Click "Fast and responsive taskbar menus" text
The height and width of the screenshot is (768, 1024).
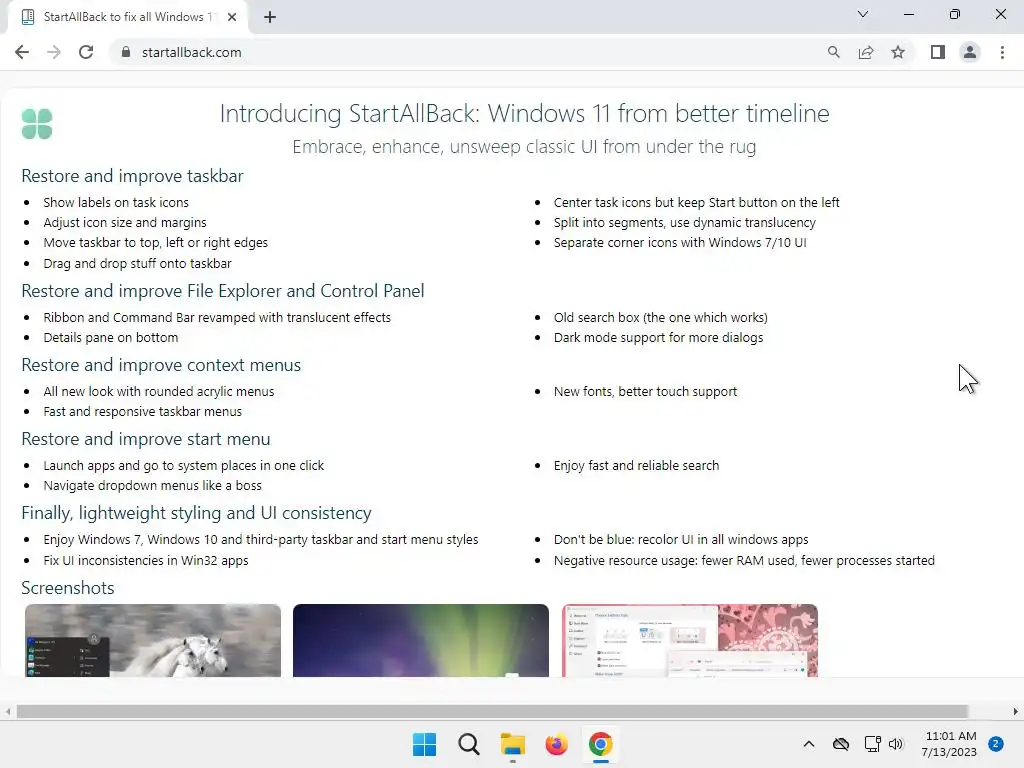click(x=142, y=411)
